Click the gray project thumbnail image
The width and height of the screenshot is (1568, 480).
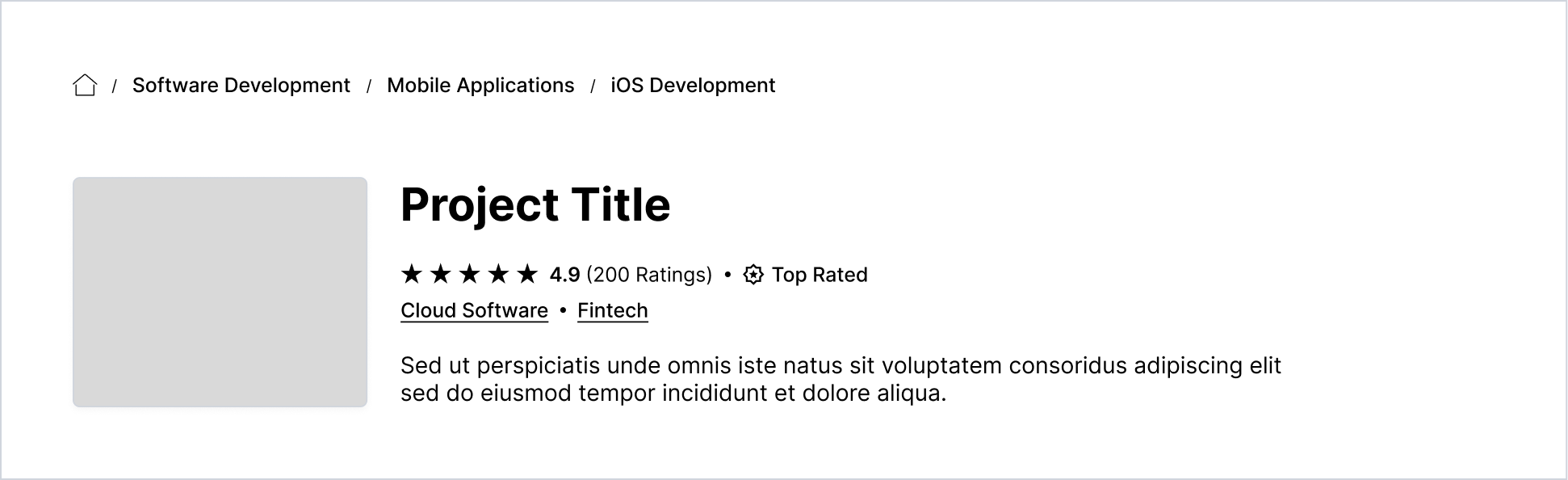click(x=220, y=292)
